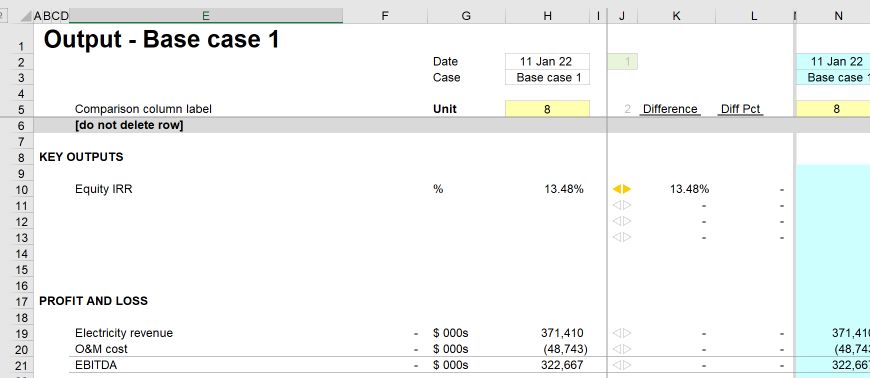870x378 pixels.
Task: Click the Comparison column label cell
Action: click(x=143, y=109)
